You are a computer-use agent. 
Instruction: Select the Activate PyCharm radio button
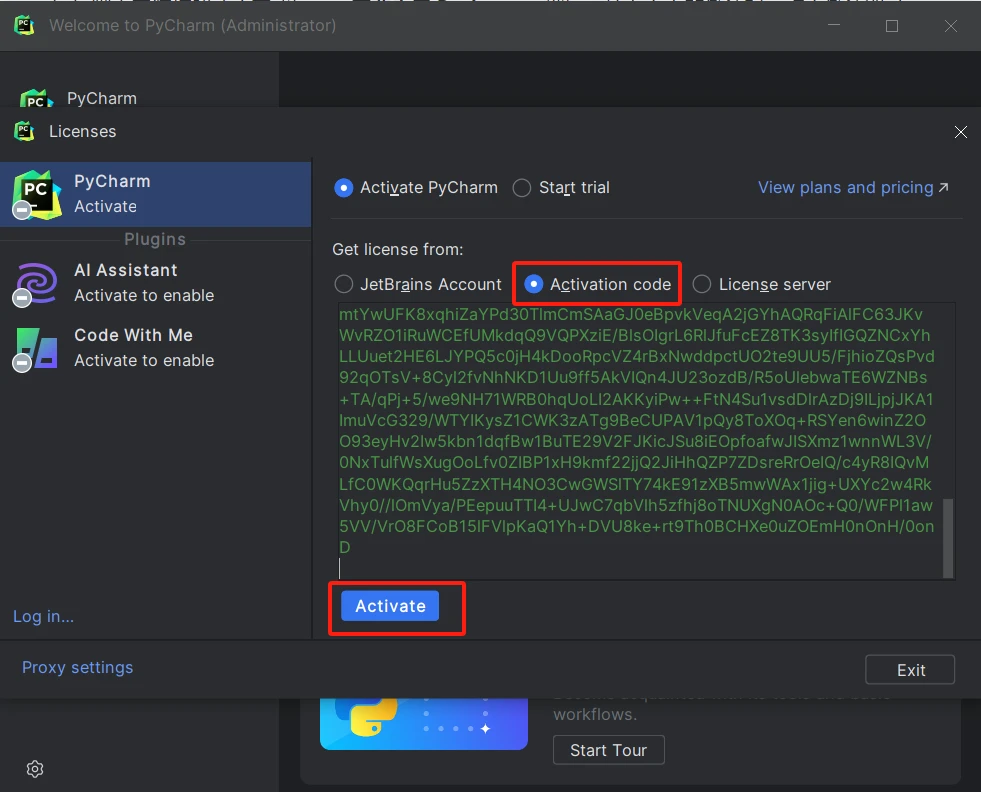[343, 188]
